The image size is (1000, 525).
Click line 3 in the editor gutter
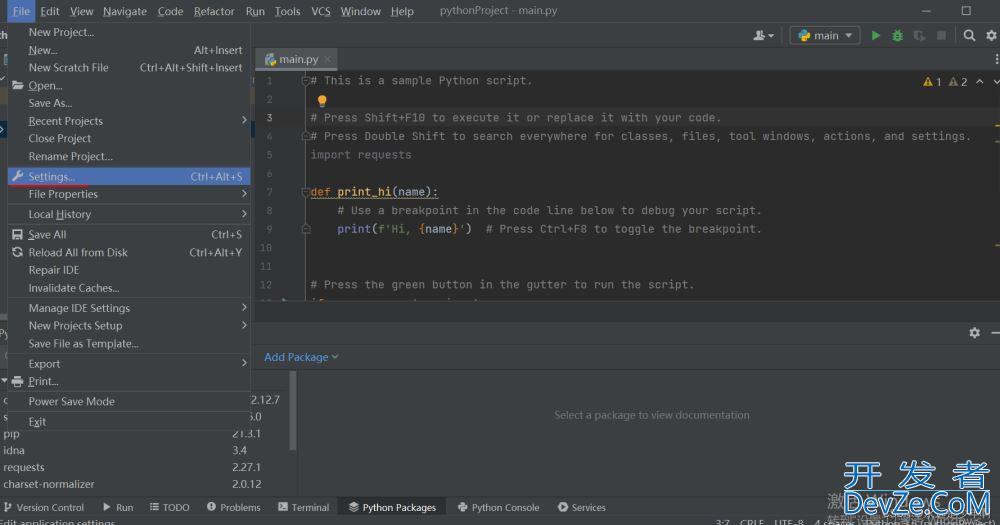pos(269,118)
